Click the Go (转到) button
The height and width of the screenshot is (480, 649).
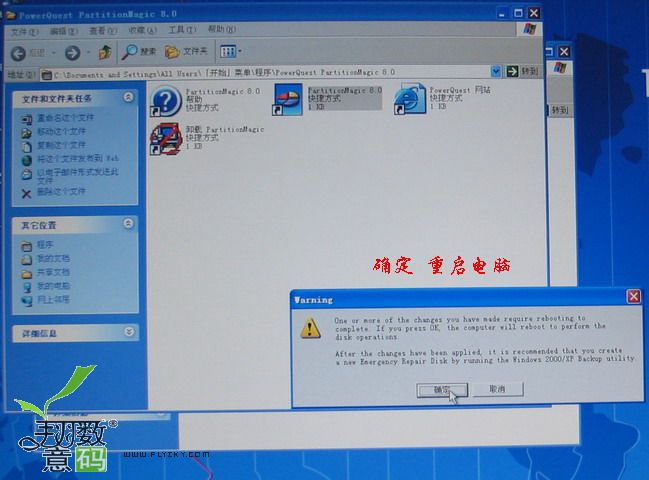523,71
